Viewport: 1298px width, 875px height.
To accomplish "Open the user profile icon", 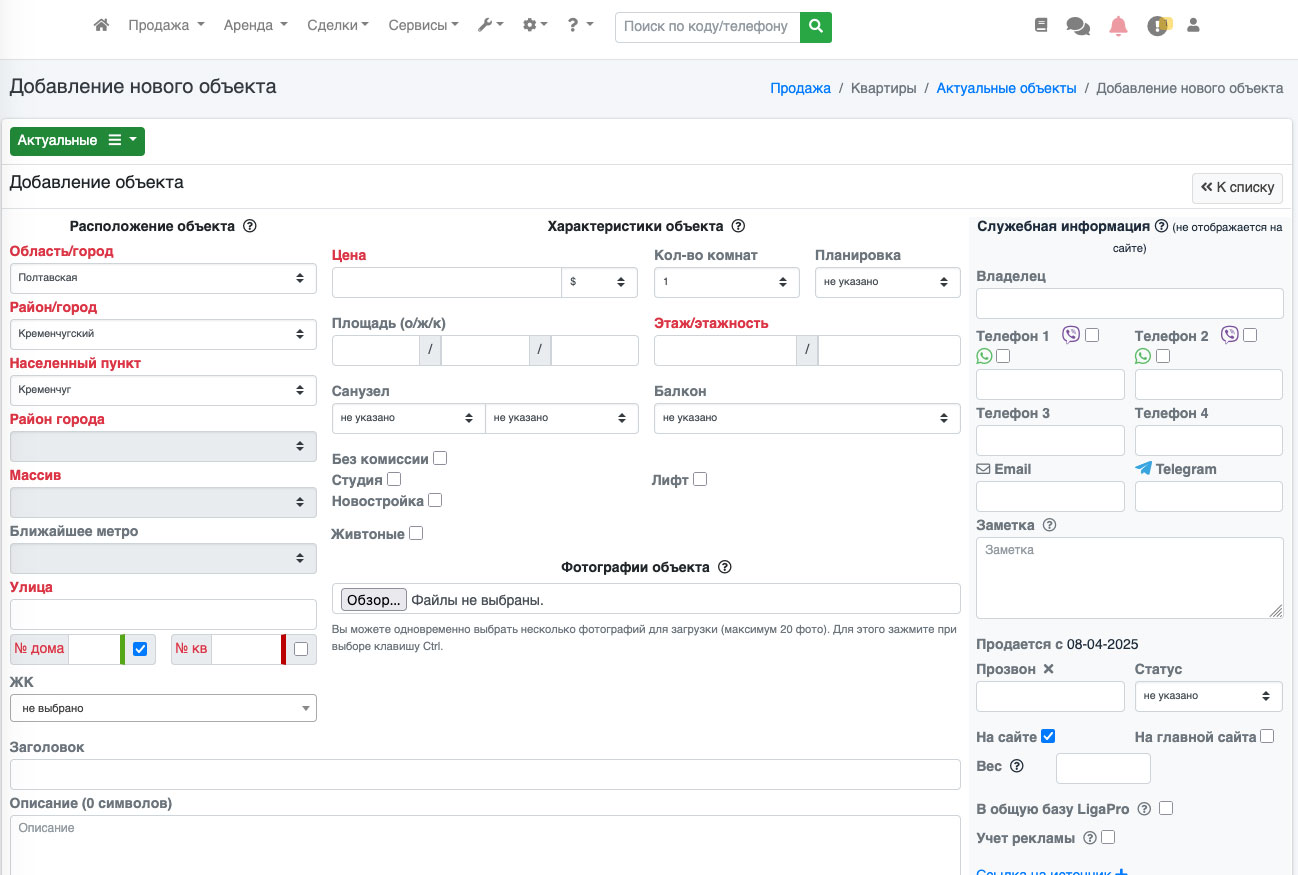I will click(x=1193, y=26).
